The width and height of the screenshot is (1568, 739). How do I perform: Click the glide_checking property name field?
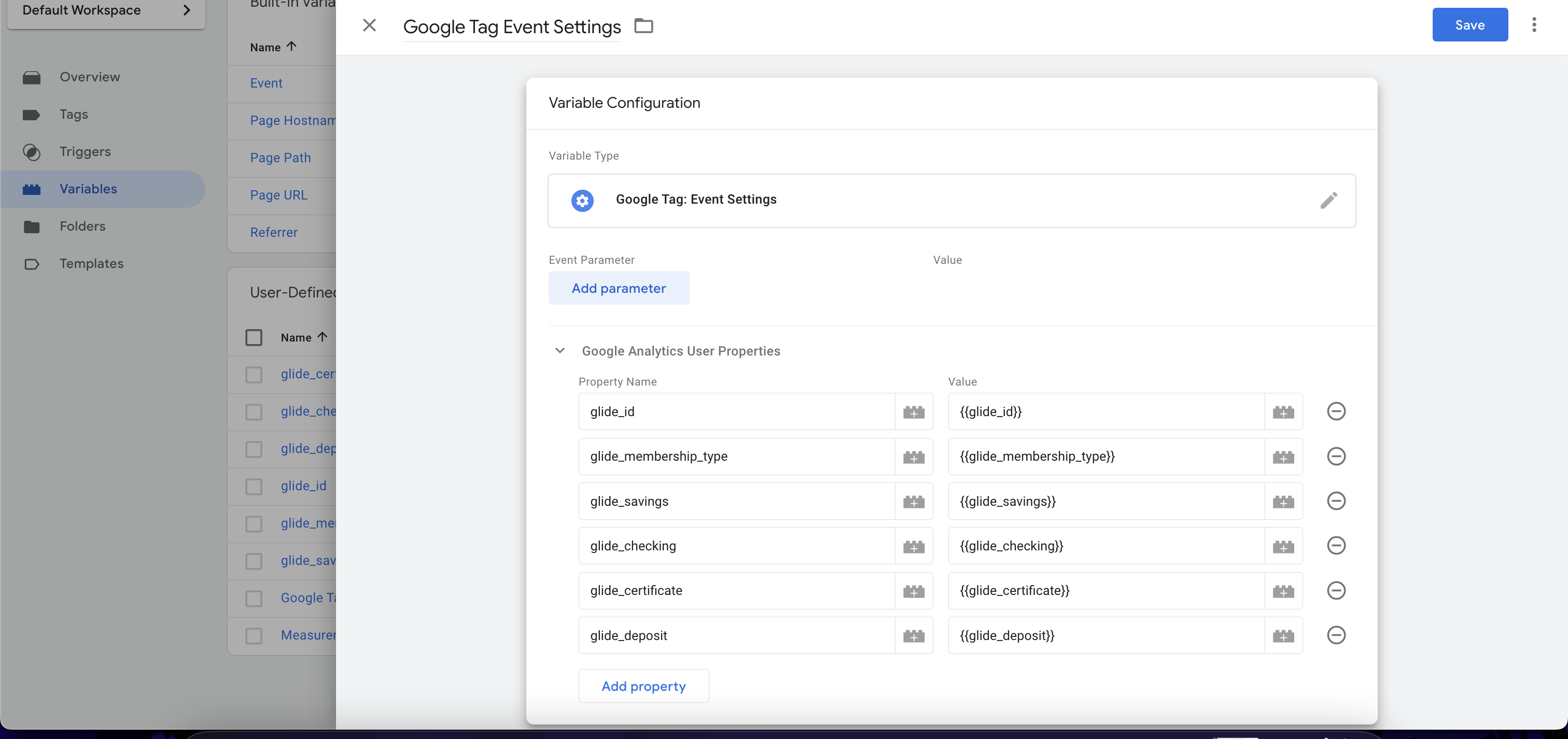736,546
